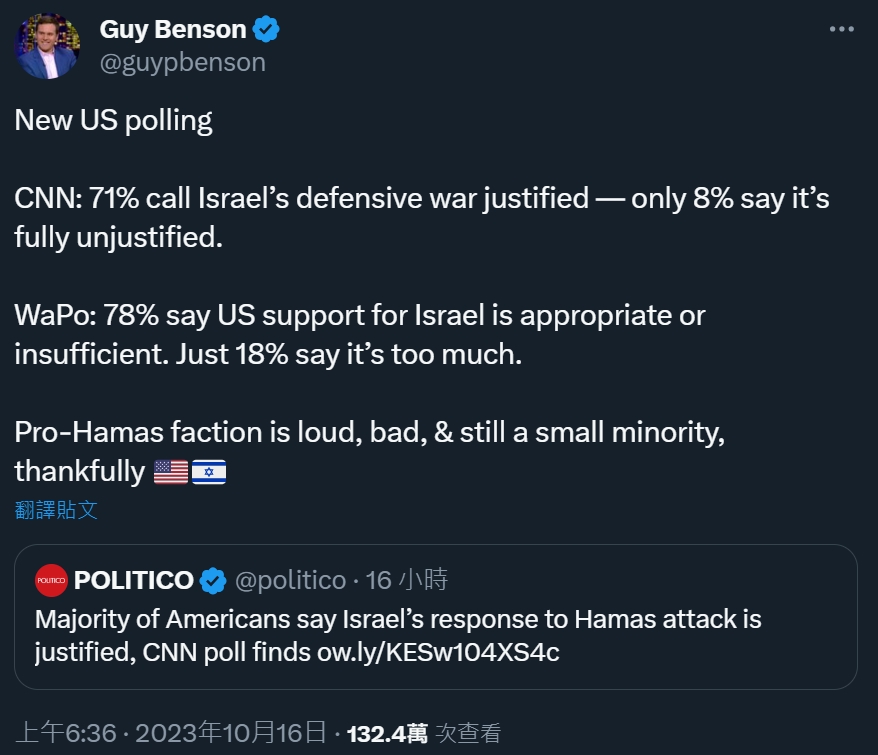878x755 pixels.
Task: Click Guy Benson's profile avatar photo
Action: coord(46,46)
